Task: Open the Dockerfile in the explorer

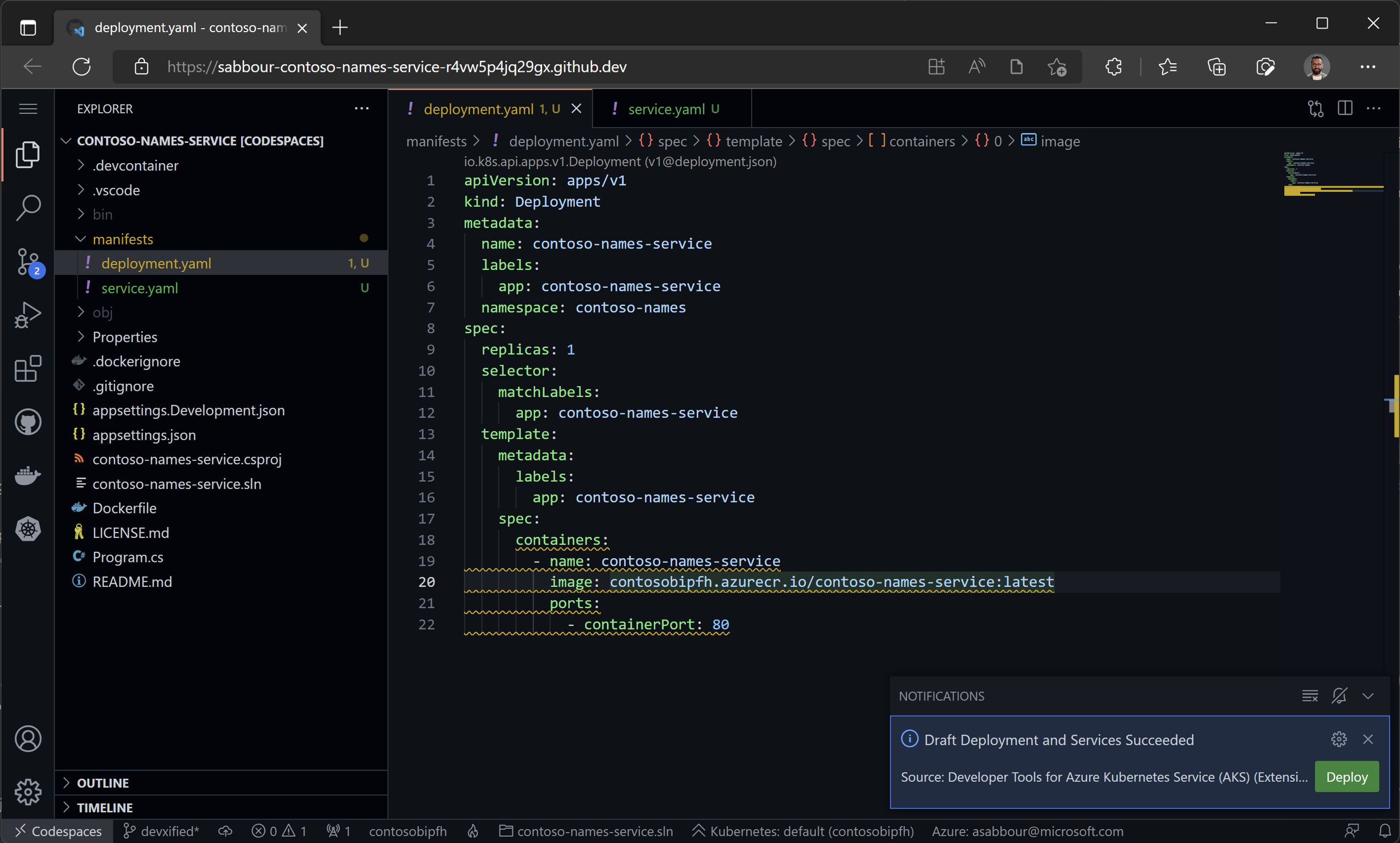Action: (x=124, y=508)
